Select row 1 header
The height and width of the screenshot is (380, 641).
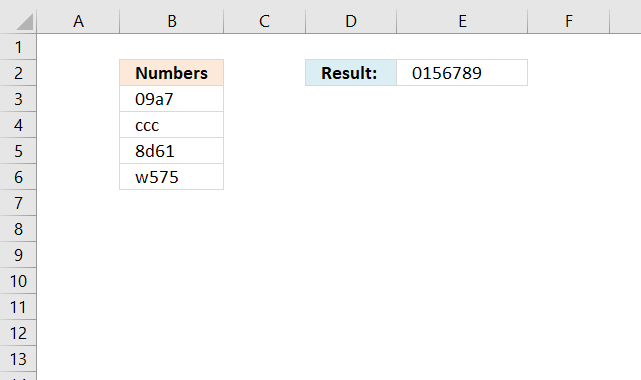click(x=18, y=47)
